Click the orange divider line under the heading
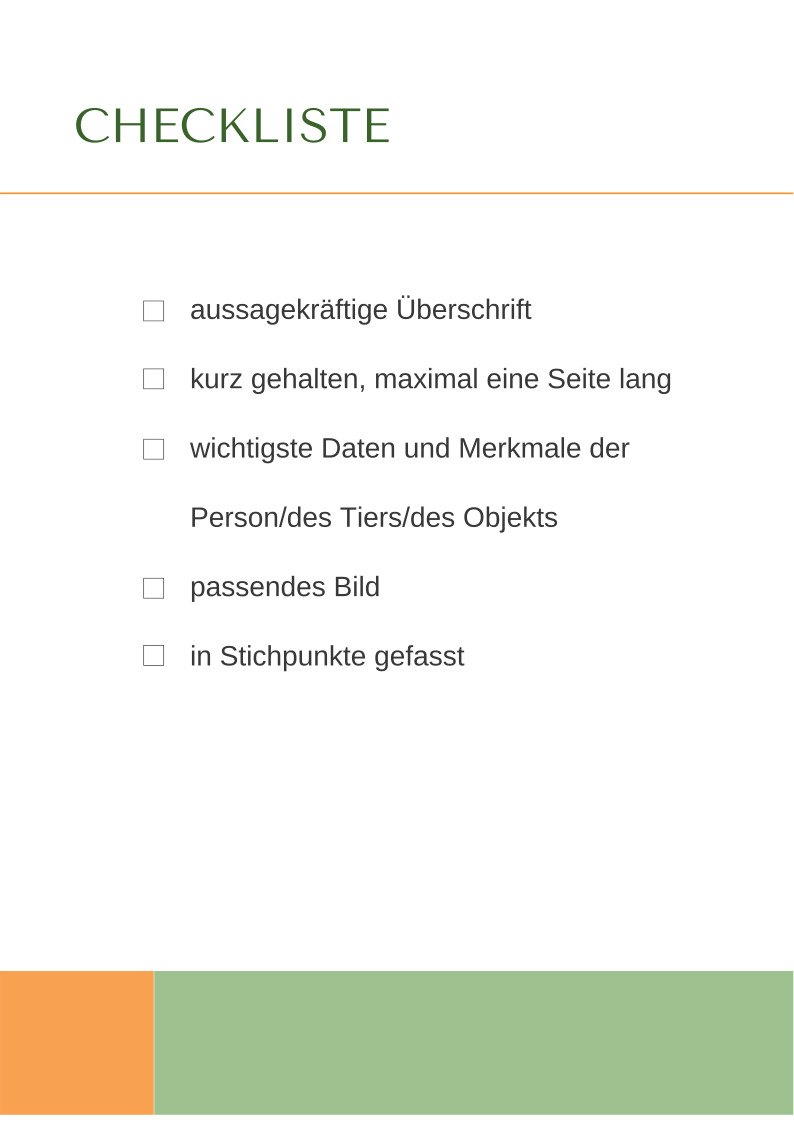This screenshot has height=1123, width=794. point(397,193)
